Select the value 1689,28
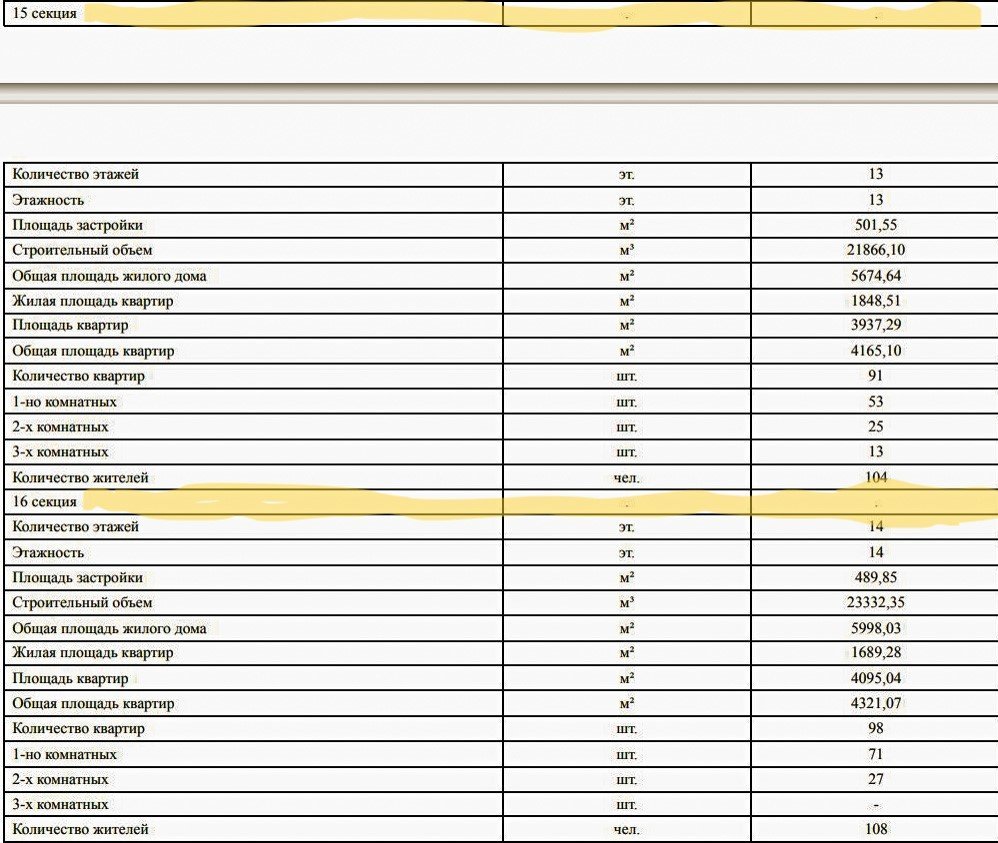 coord(876,653)
